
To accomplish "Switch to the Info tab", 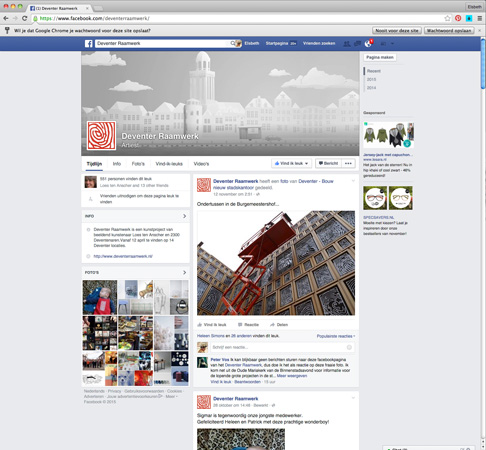I will coord(117,164).
